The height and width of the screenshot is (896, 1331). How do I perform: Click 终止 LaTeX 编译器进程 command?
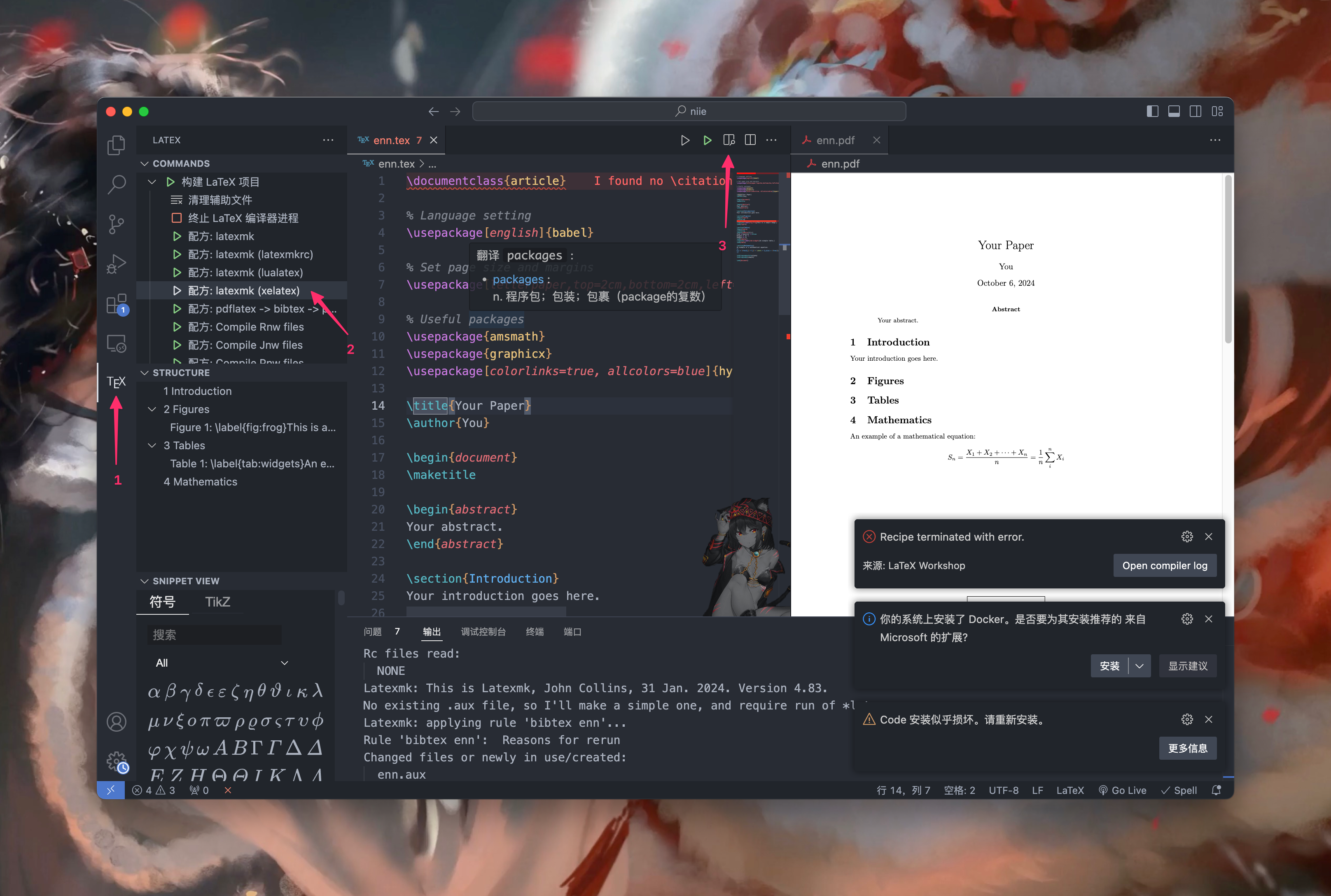pos(242,218)
